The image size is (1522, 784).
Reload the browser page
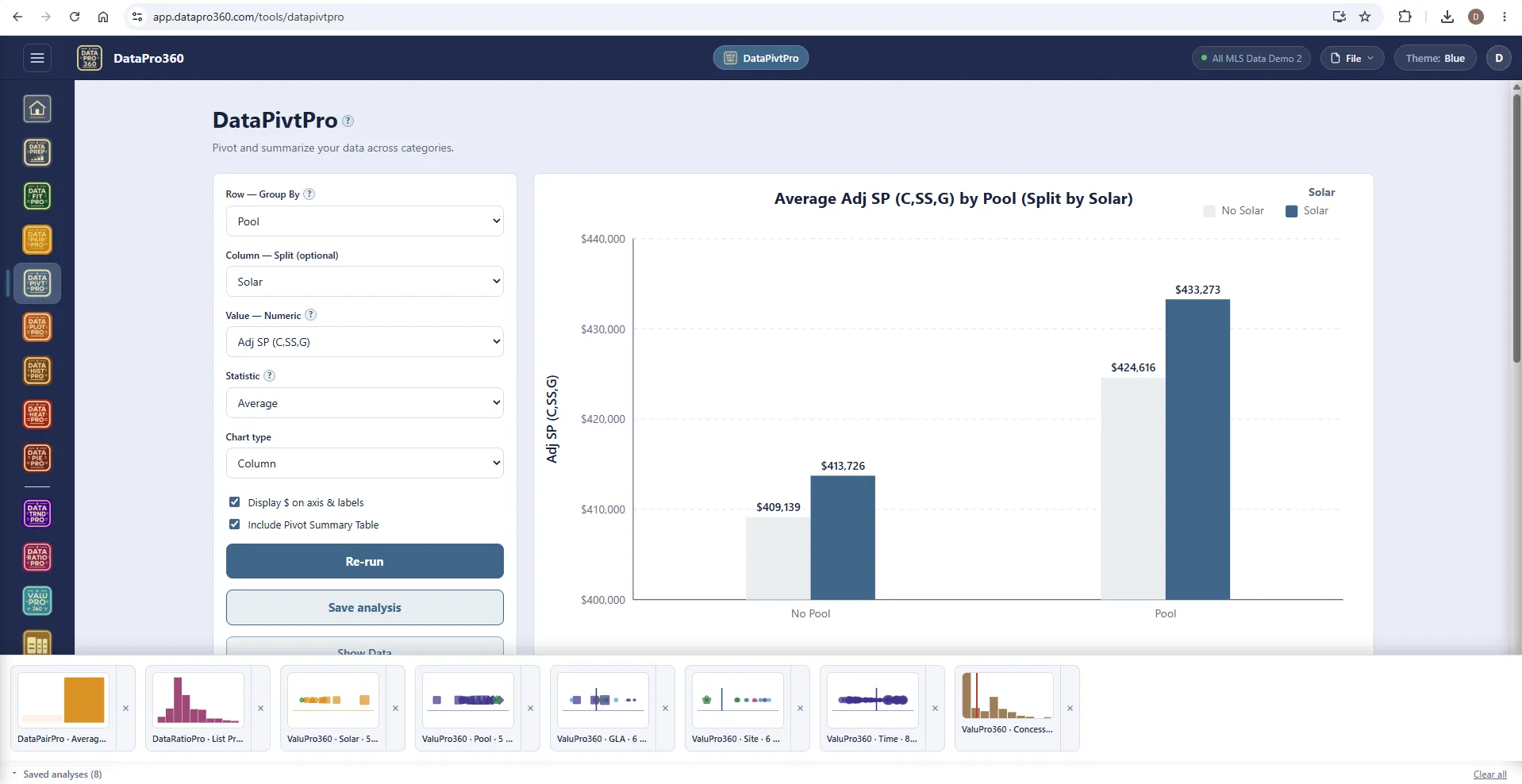75,17
